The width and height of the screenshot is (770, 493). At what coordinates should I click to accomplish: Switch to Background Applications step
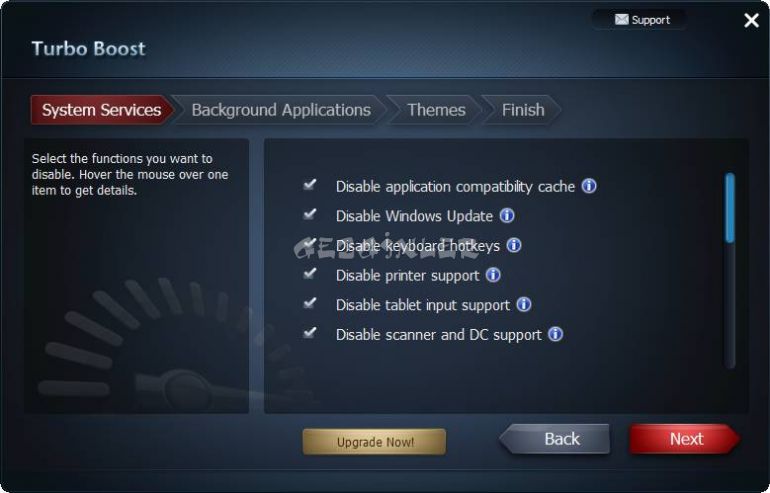[x=280, y=110]
